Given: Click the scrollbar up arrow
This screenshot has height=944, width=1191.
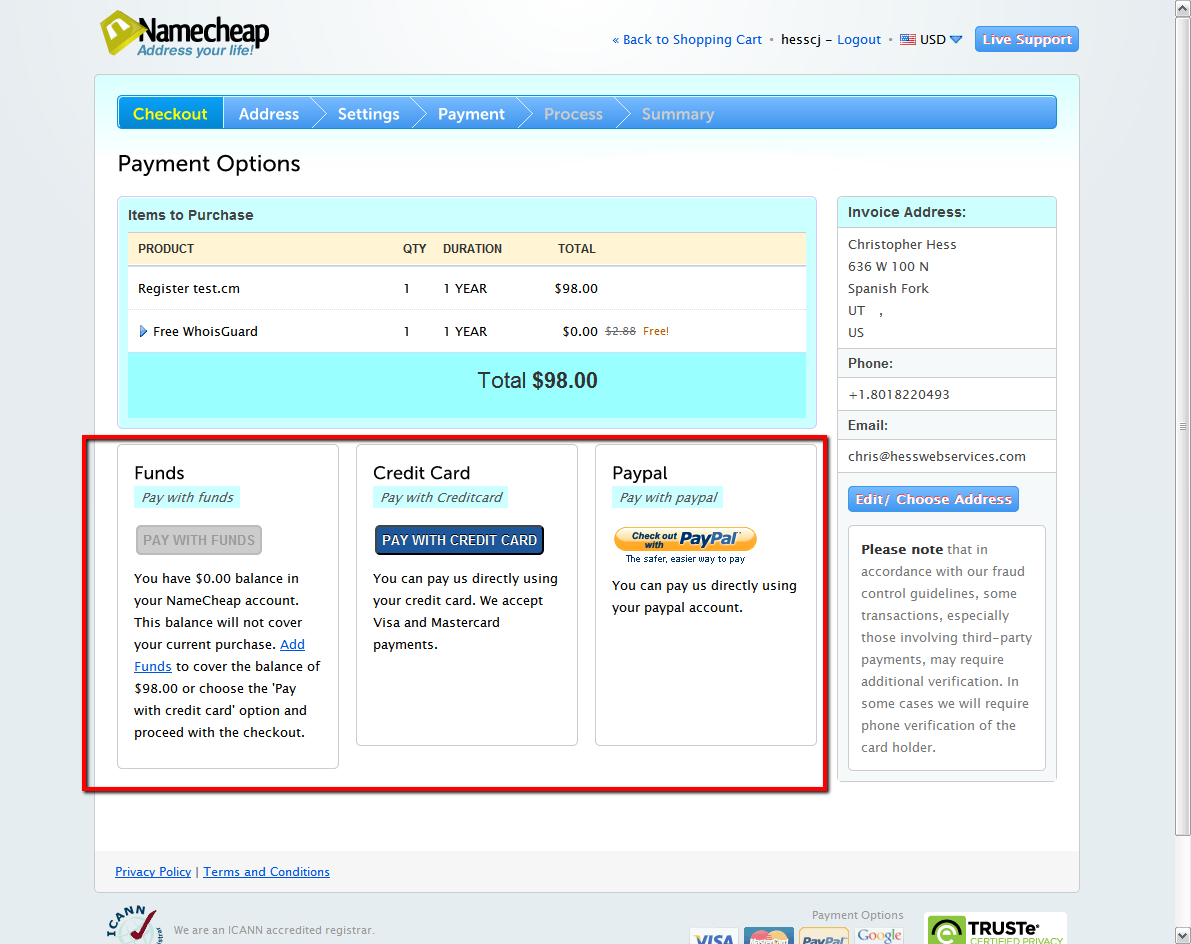Looking at the screenshot, I should click(1183, 7).
